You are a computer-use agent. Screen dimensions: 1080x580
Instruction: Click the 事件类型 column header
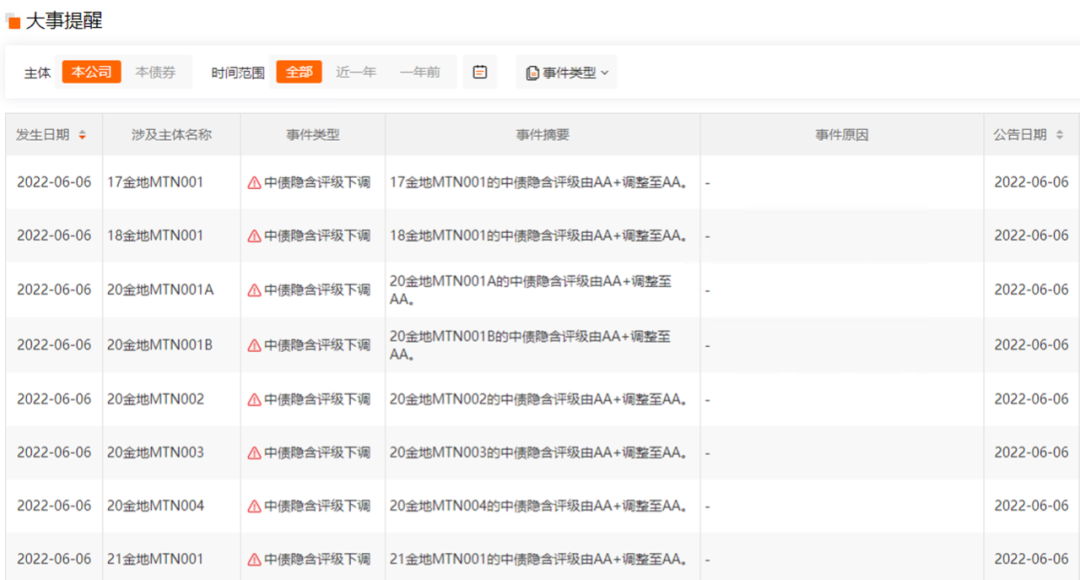[x=313, y=135]
